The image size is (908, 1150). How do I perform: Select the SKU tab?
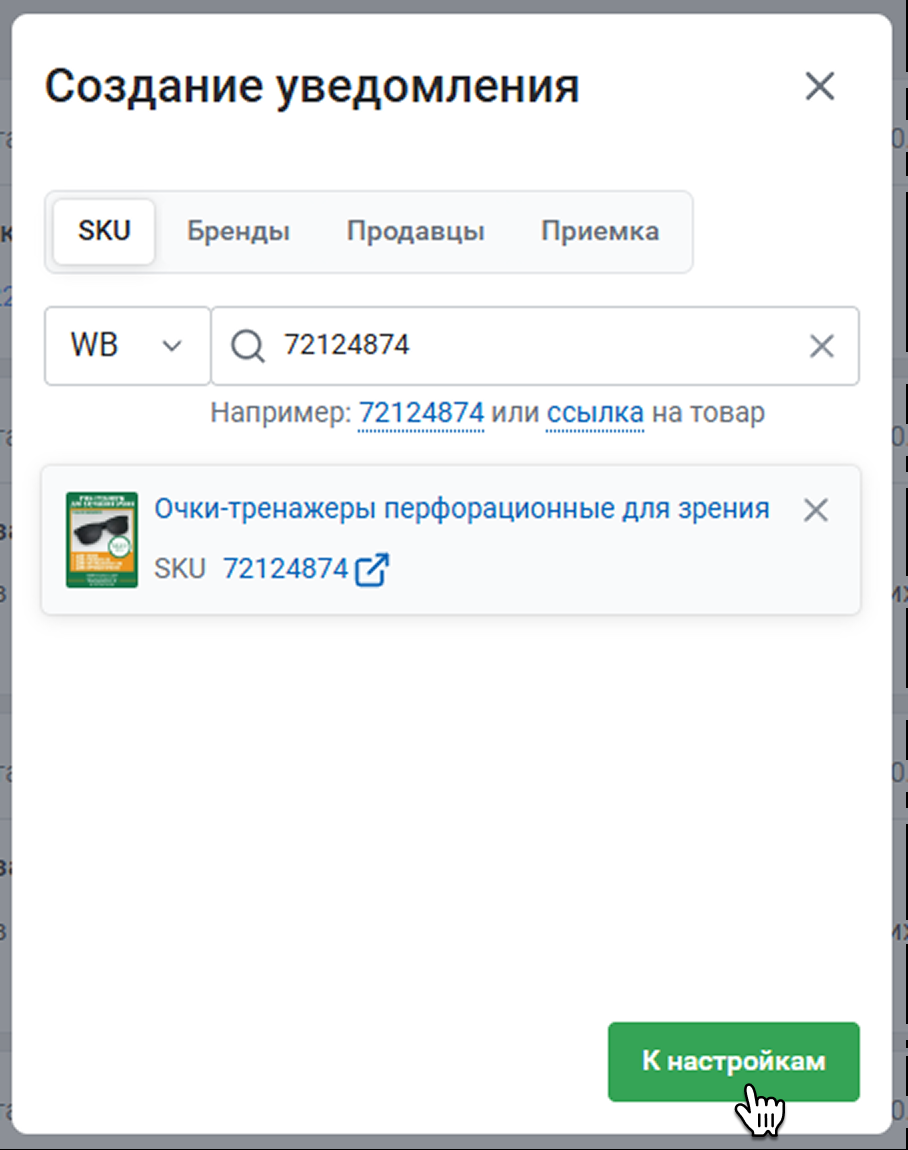click(x=104, y=232)
